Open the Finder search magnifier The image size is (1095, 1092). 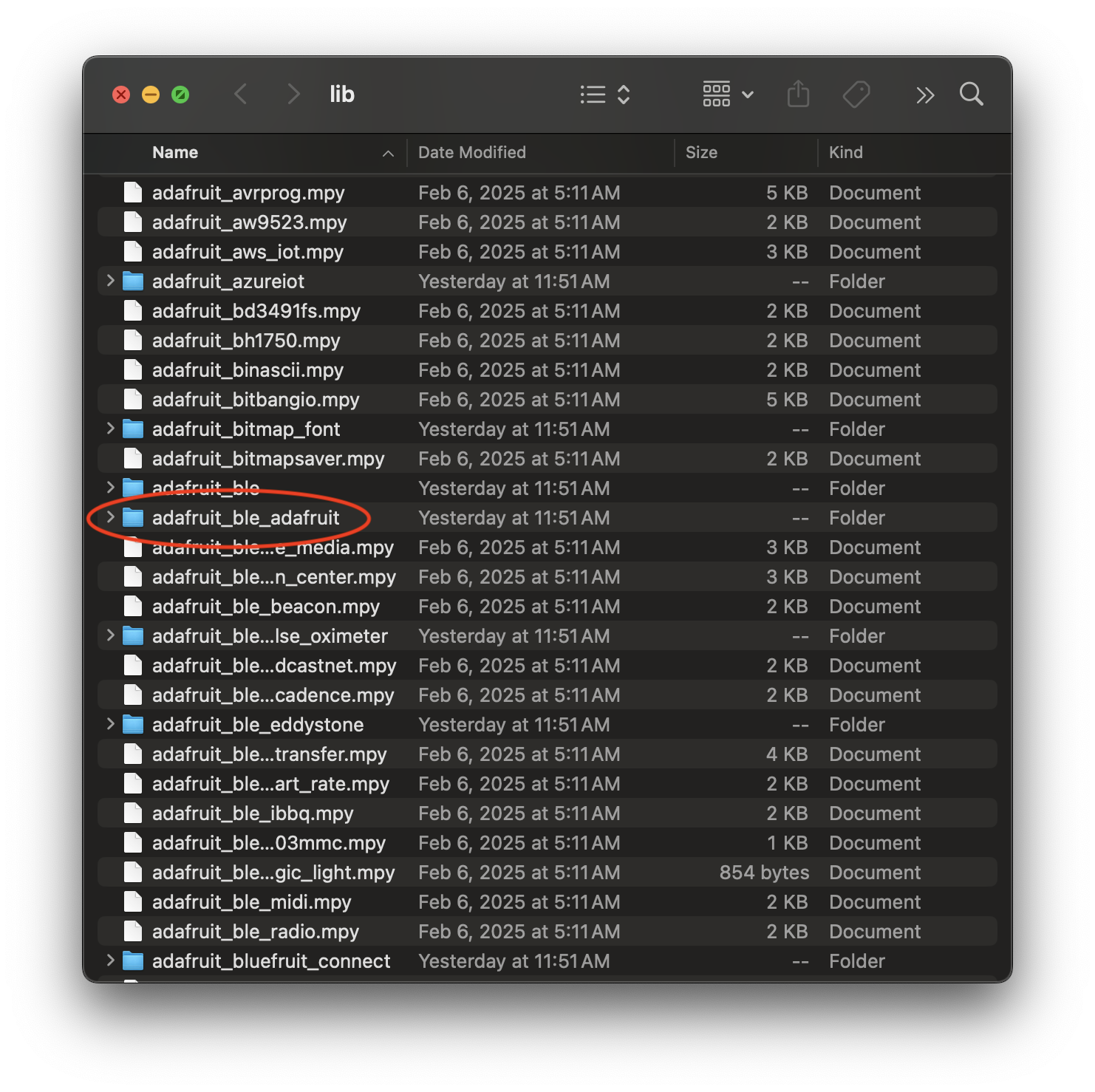971,95
